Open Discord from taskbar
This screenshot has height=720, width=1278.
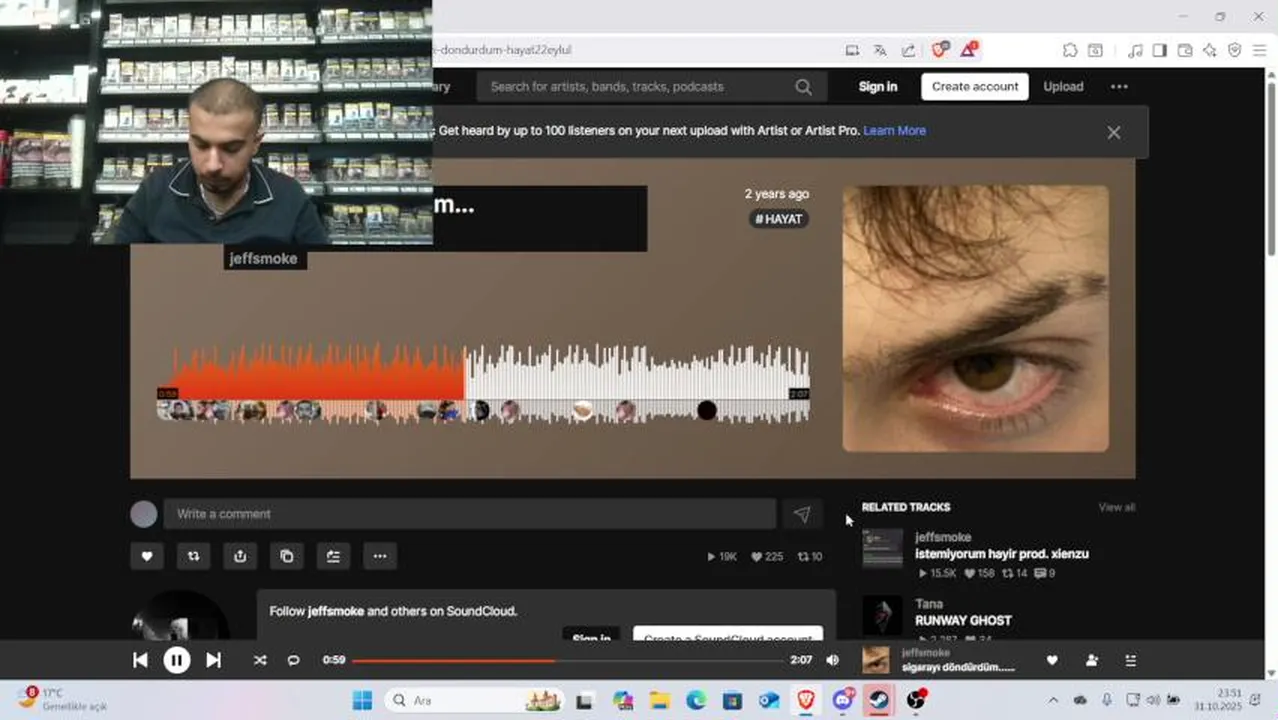pos(843,700)
